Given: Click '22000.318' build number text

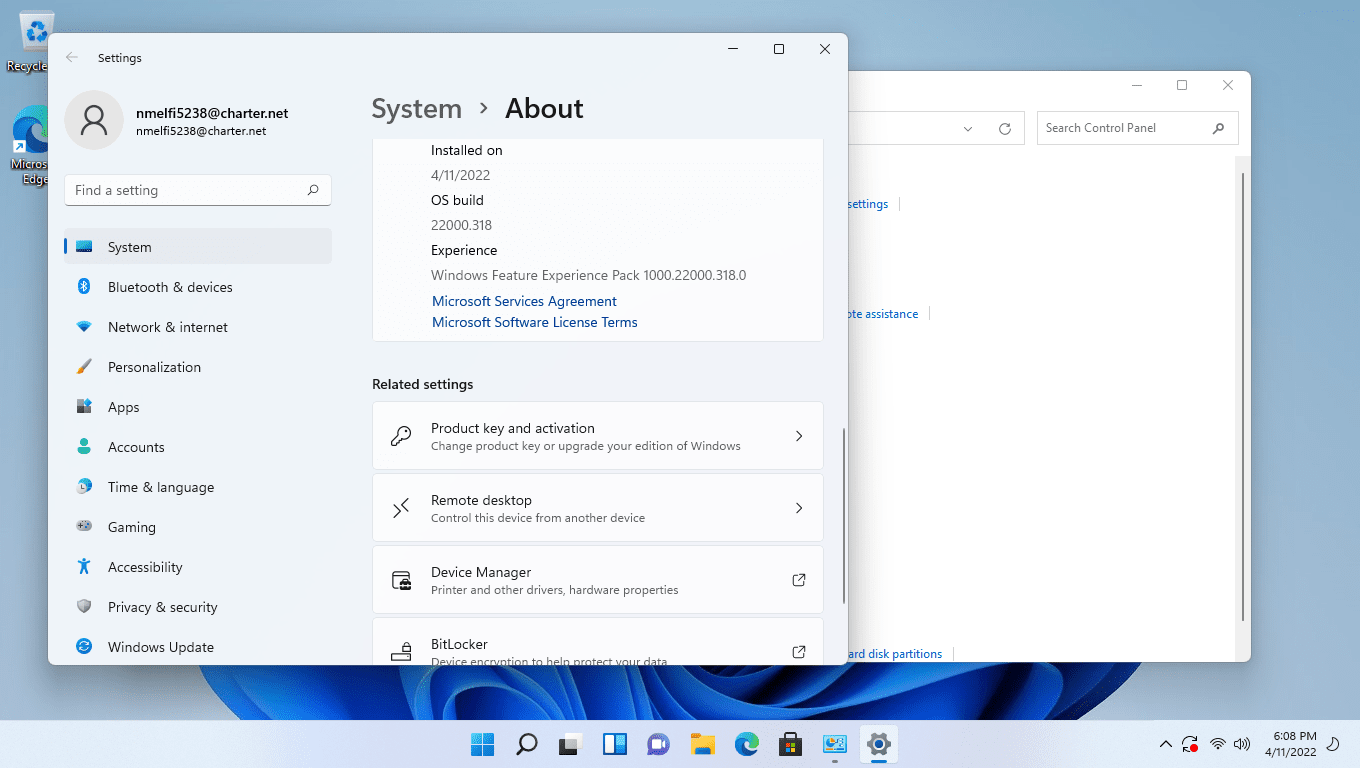Looking at the screenshot, I should pyautogui.click(x=461, y=225).
